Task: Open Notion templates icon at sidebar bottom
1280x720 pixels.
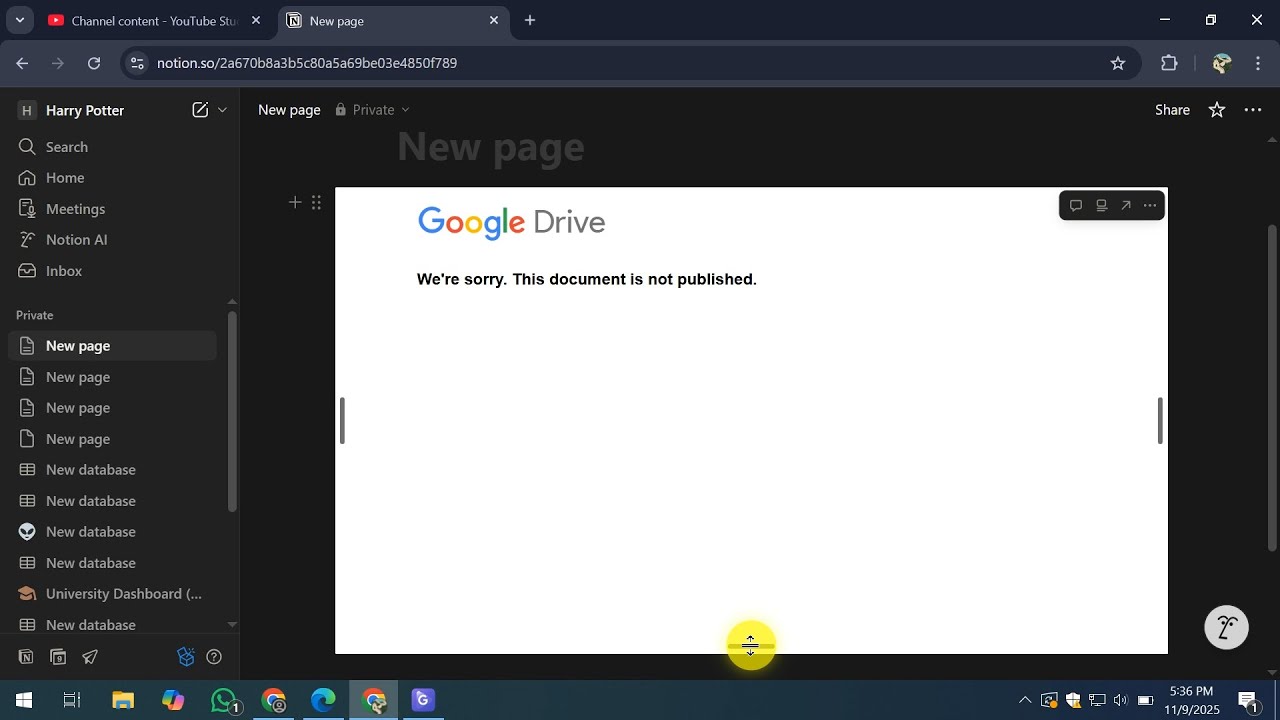Action: click(x=26, y=657)
